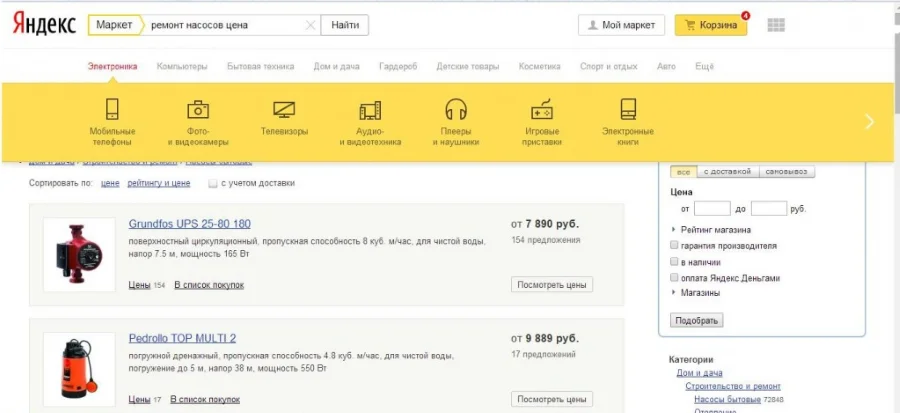Open the Спорт и отдых menu tab

[608, 67]
